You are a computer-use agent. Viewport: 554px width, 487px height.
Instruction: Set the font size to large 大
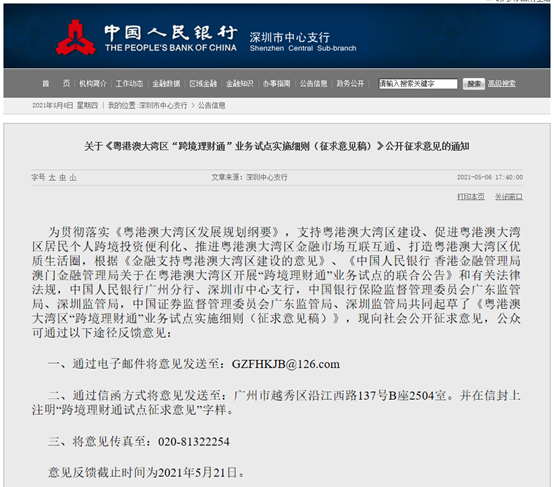click(x=52, y=177)
